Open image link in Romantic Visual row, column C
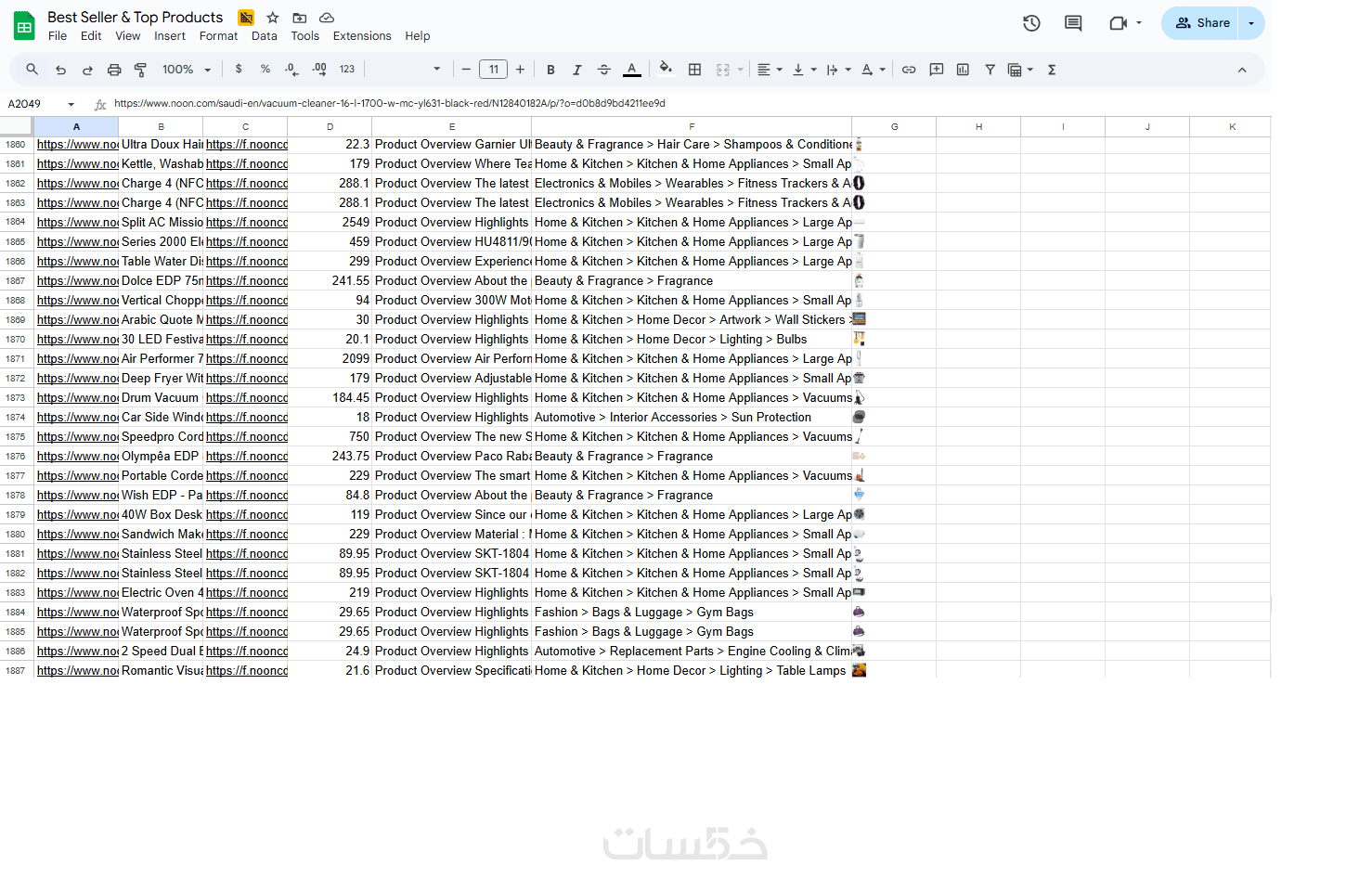 click(246, 671)
